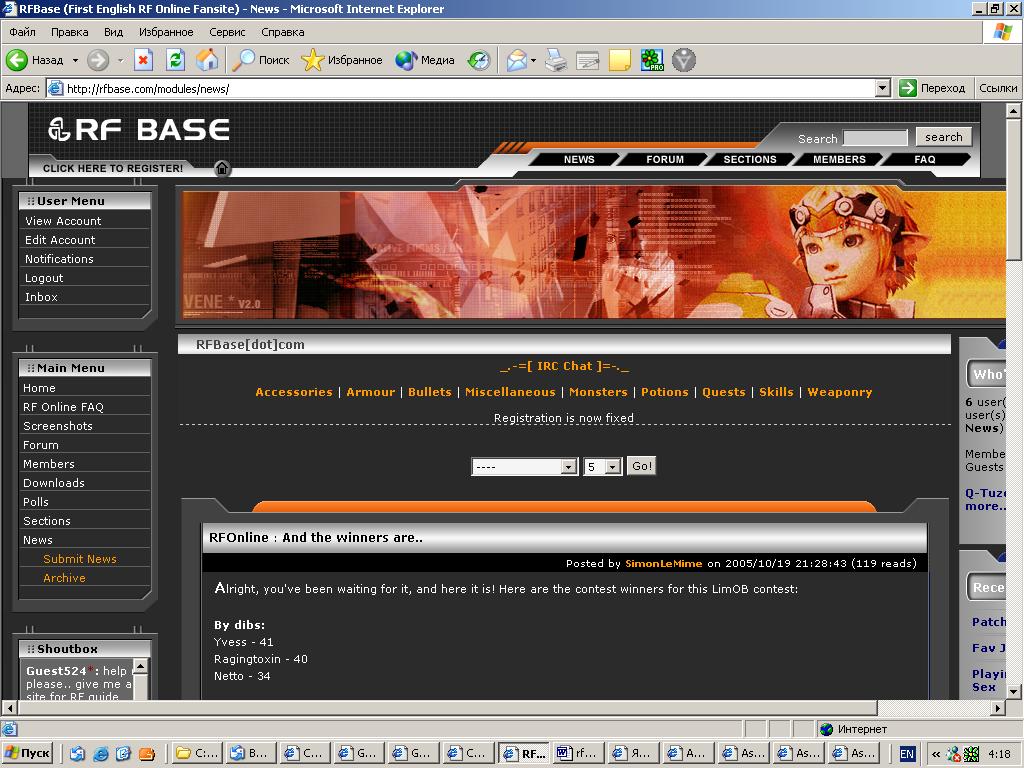This screenshot has height=768, width=1024.
Task: Open the Правка menu
Action: pos(69,32)
